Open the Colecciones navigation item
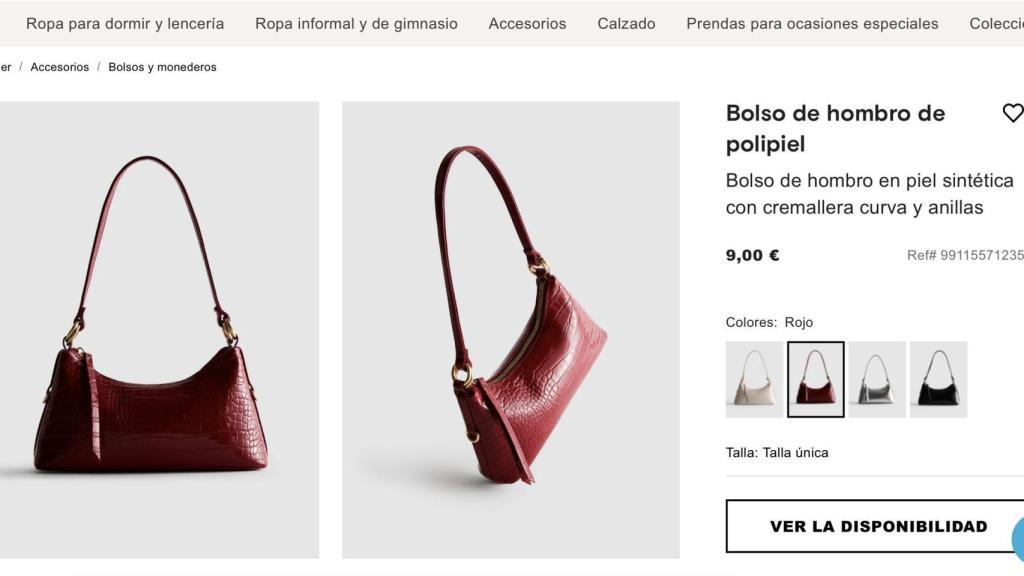This screenshot has width=1024, height=576. (998, 22)
